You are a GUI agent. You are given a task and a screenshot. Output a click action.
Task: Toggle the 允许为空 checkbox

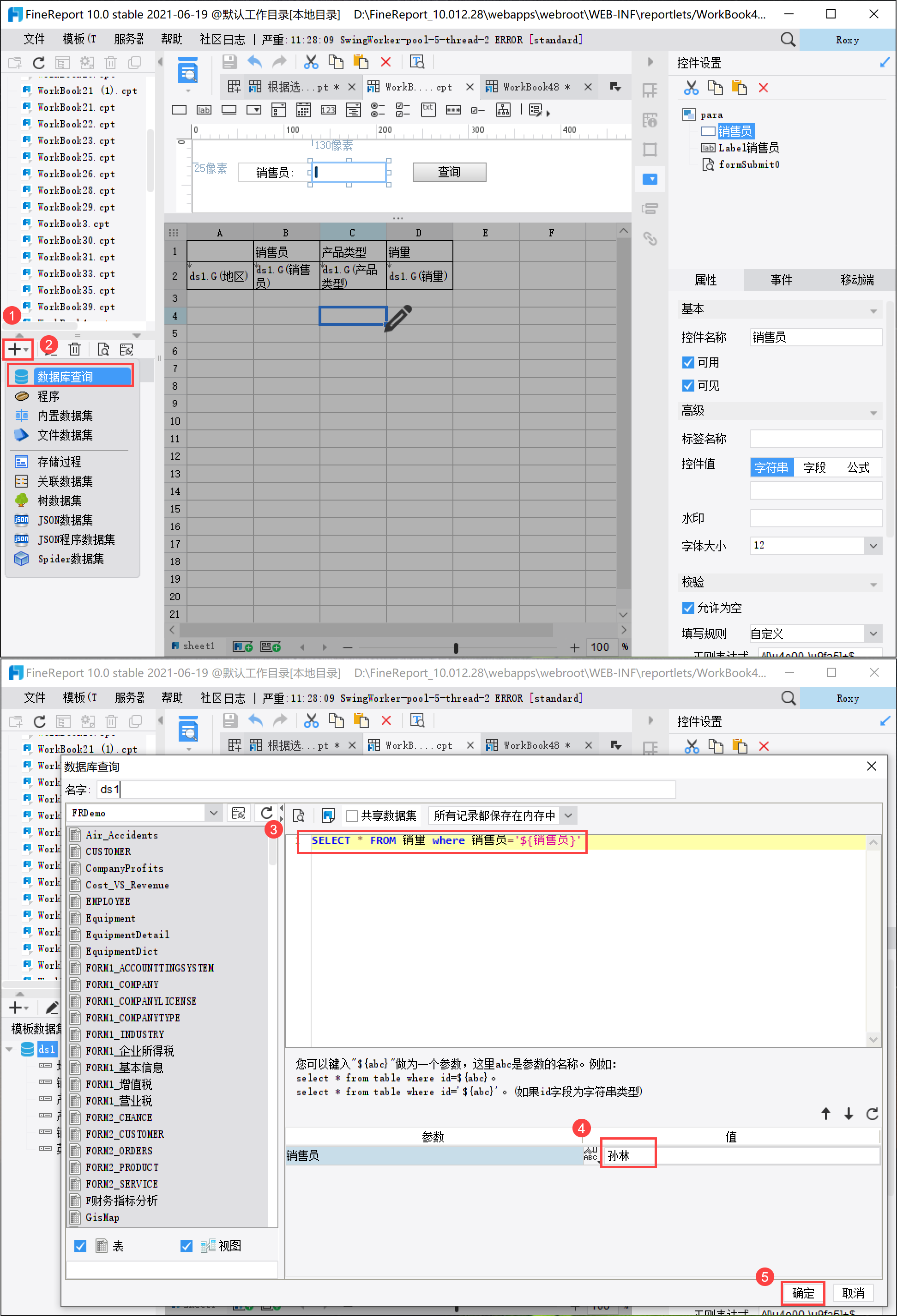coord(688,608)
